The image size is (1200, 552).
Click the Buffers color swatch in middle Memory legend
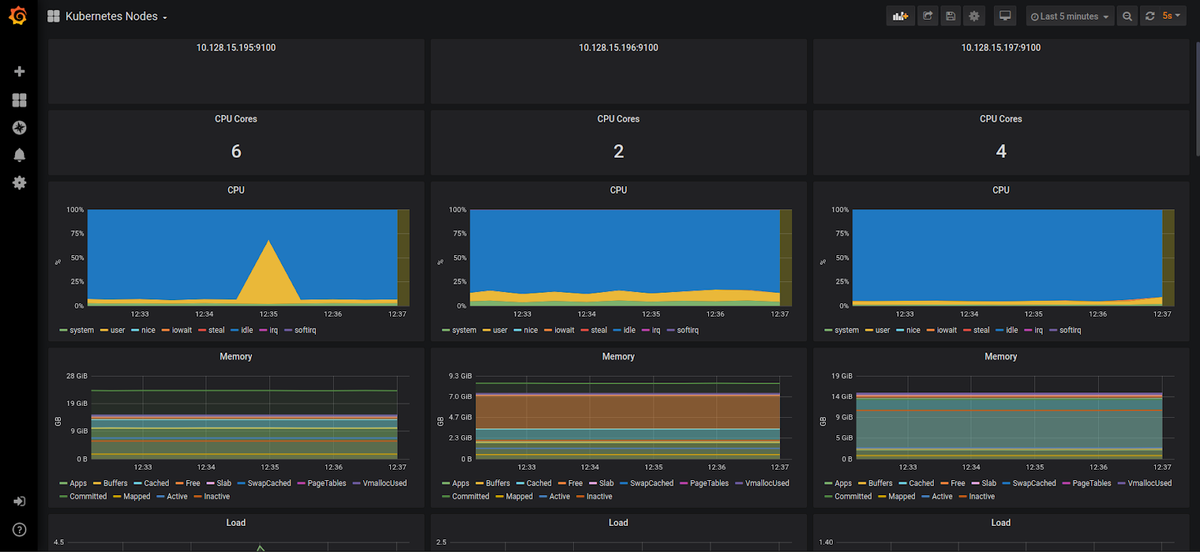[x=481, y=483]
